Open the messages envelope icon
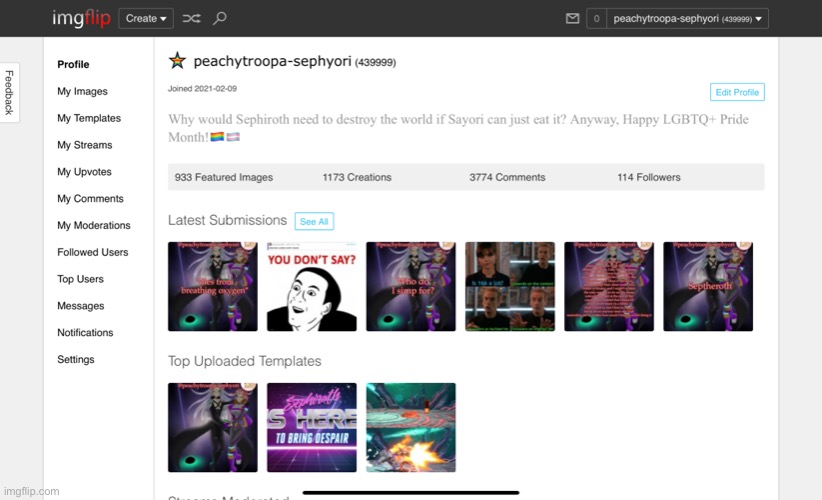This screenshot has width=822, height=500. click(x=572, y=19)
